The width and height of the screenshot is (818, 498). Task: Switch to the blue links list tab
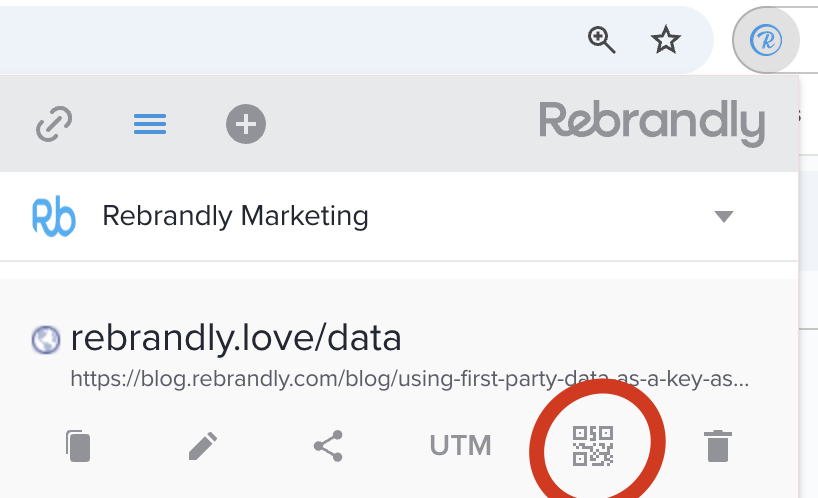[x=150, y=124]
